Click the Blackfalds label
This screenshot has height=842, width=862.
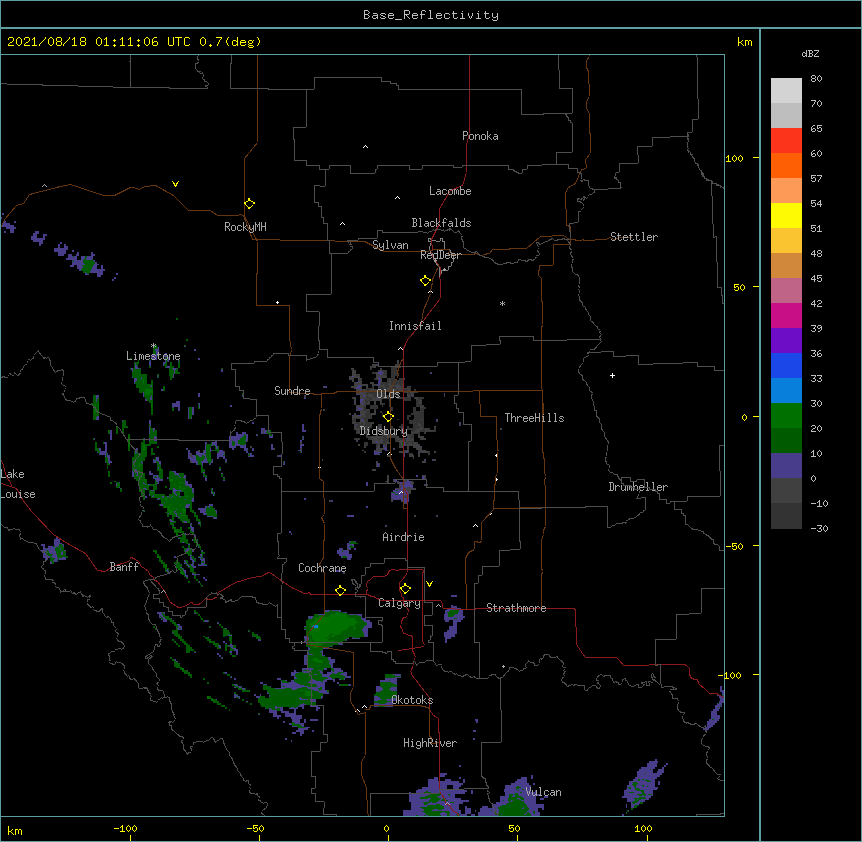(441, 223)
